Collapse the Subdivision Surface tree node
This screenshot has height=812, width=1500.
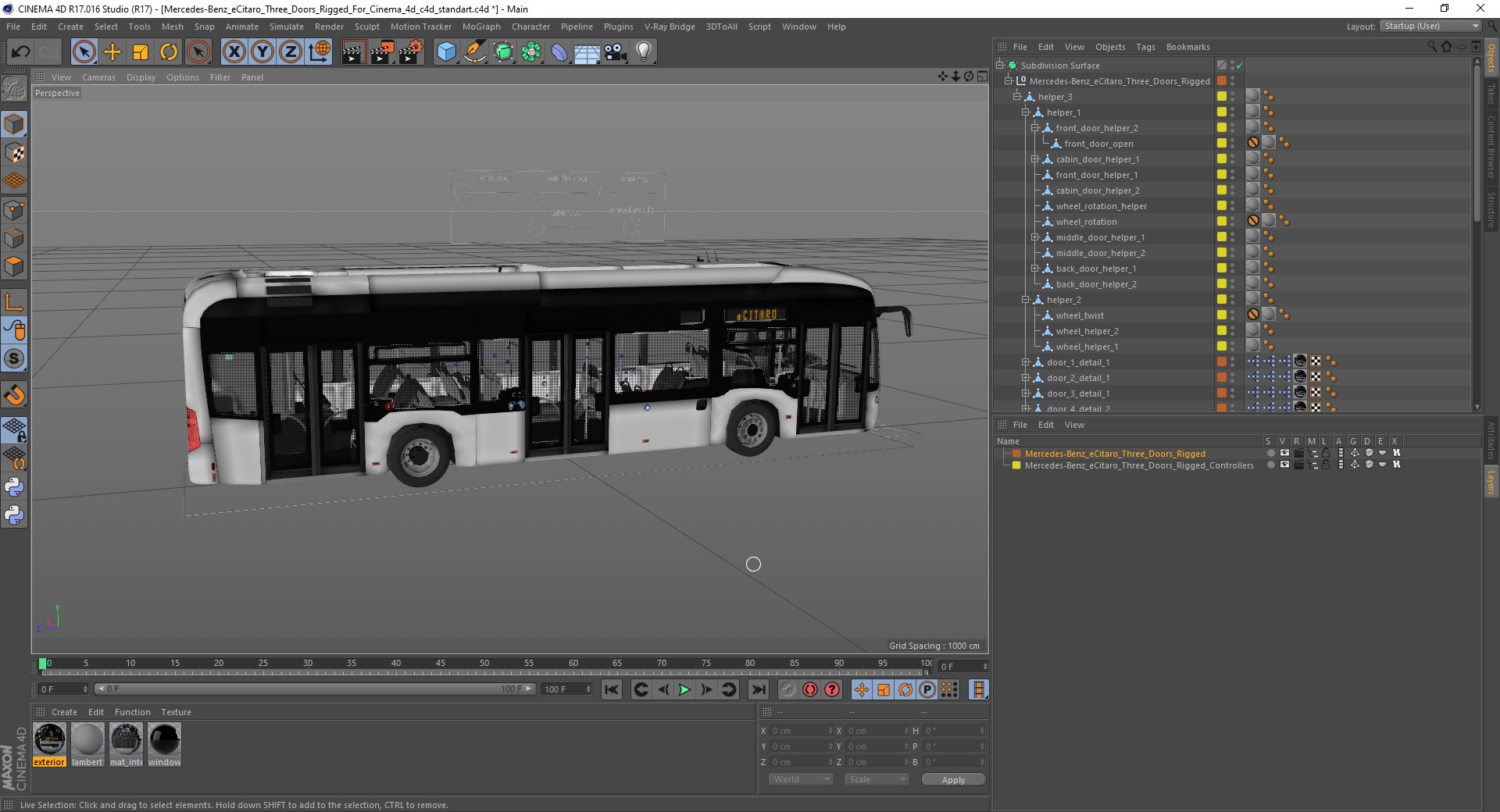point(999,66)
